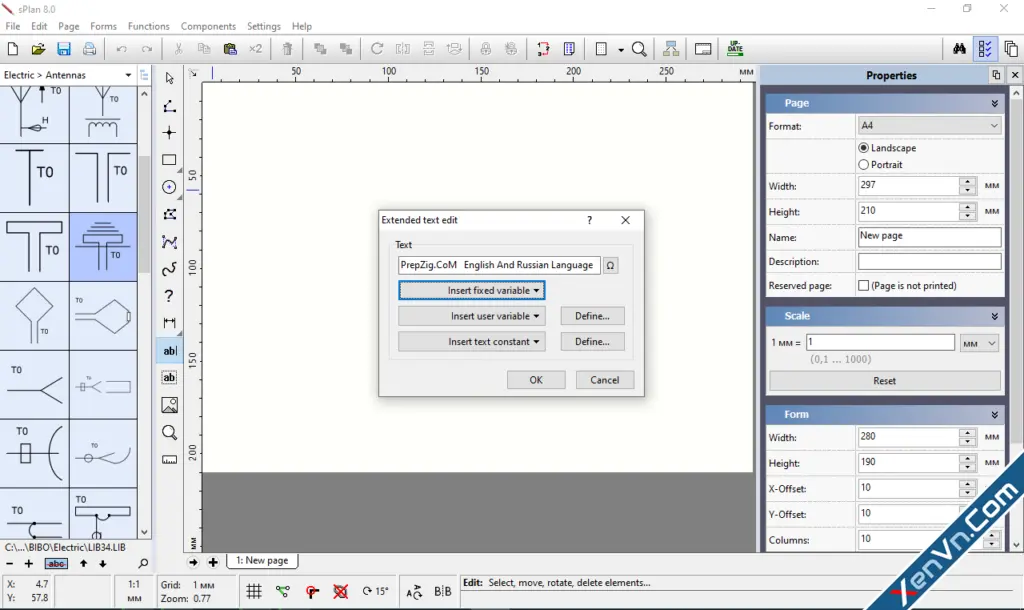Screen dimensions: 1024x610
Task: Open Insert fixed variable dropdown
Action: [472, 291]
